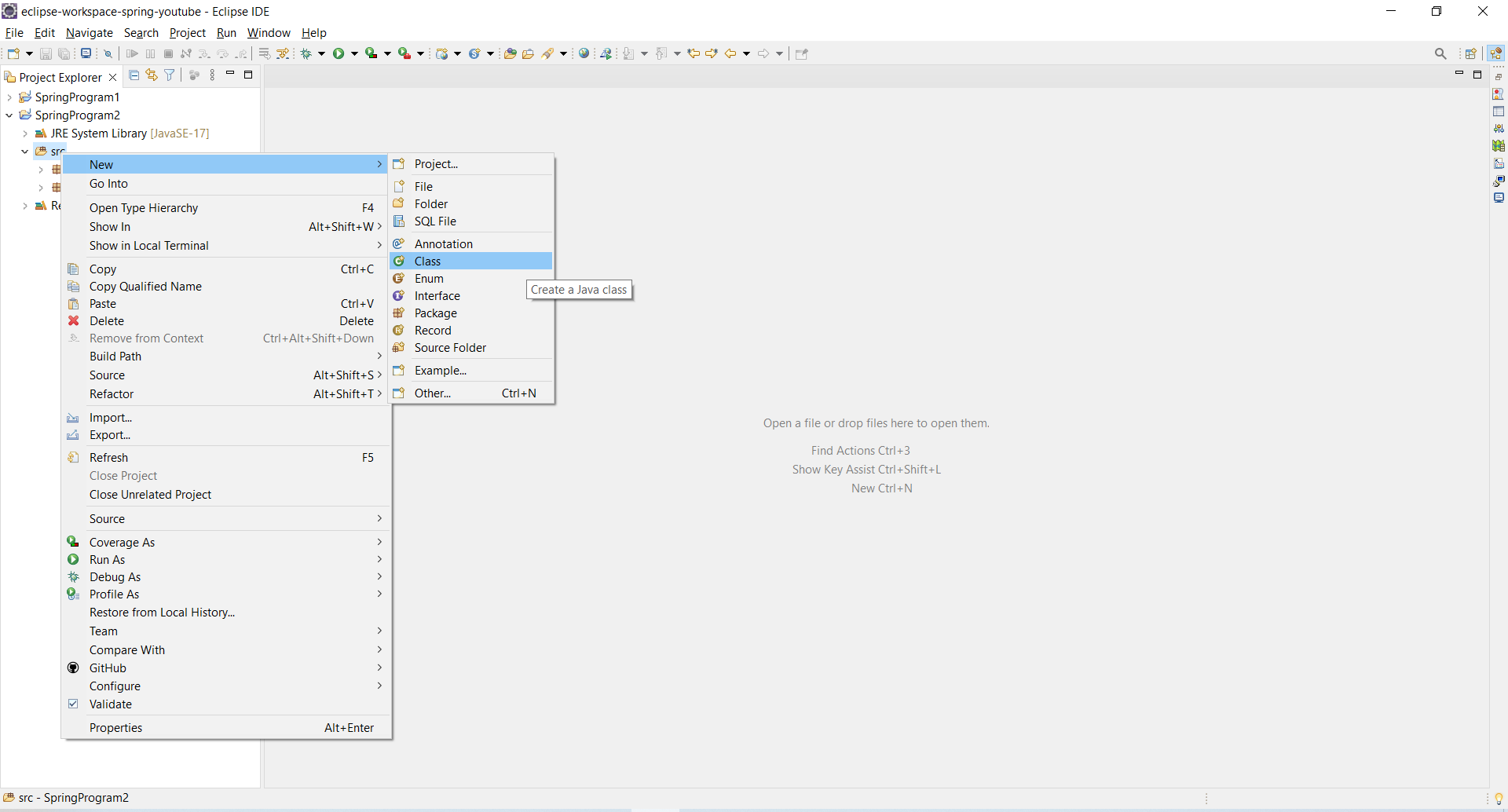The image size is (1508, 812).
Task: Click the green Run icon
Action: (x=339, y=53)
